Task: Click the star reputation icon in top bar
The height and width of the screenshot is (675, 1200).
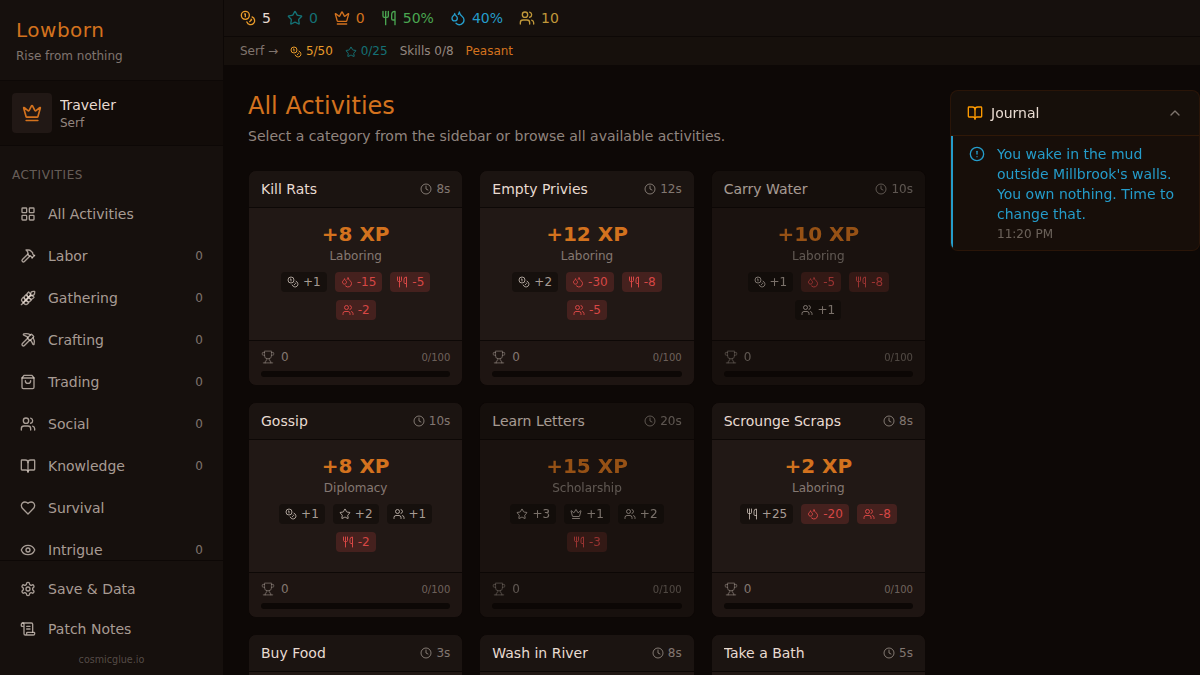Action: pos(295,18)
